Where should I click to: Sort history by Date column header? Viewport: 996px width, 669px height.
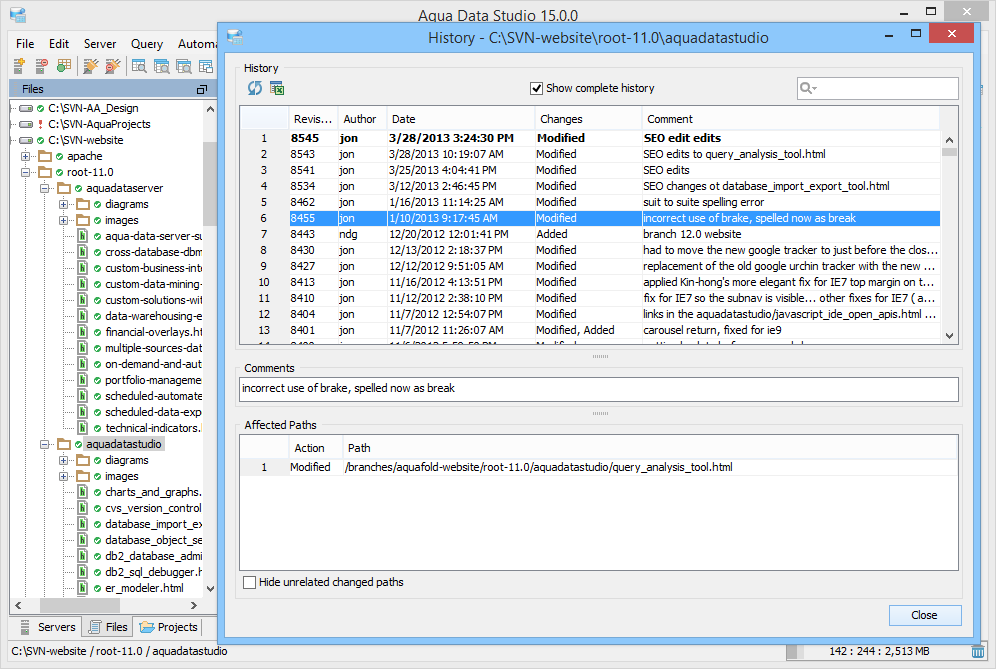pyautogui.click(x=461, y=119)
